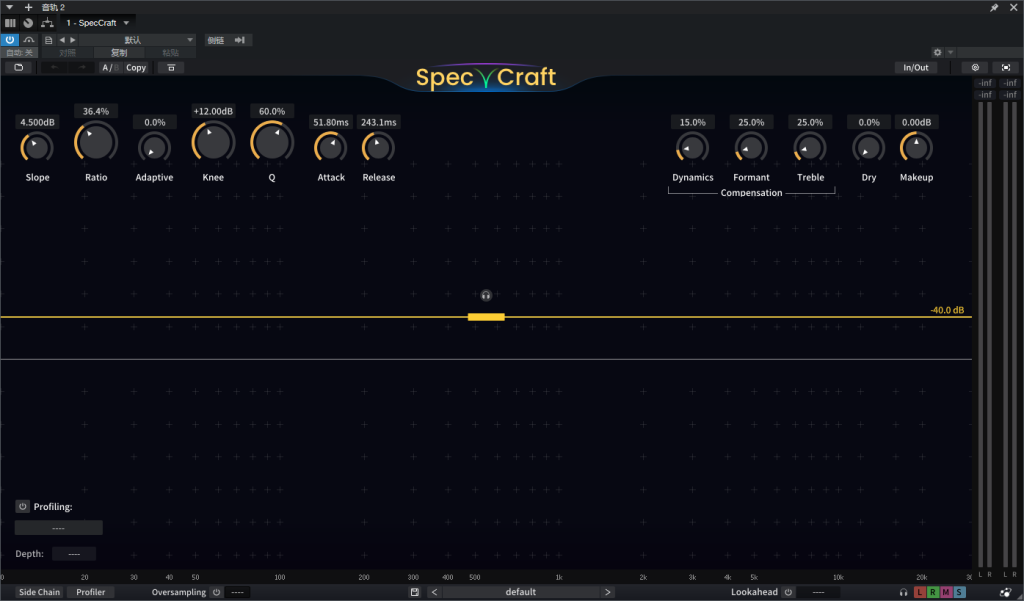Open the folder preset browser icon
The image size is (1024, 601).
coord(18,67)
